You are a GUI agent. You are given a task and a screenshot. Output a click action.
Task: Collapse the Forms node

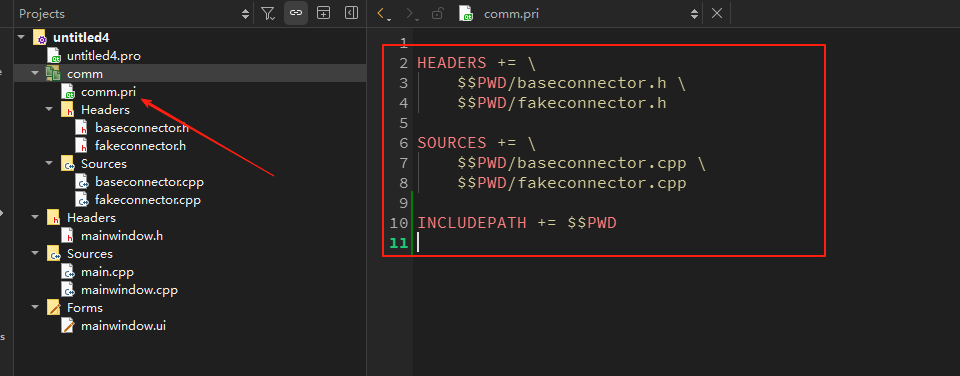pyautogui.click(x=36, y=307)
